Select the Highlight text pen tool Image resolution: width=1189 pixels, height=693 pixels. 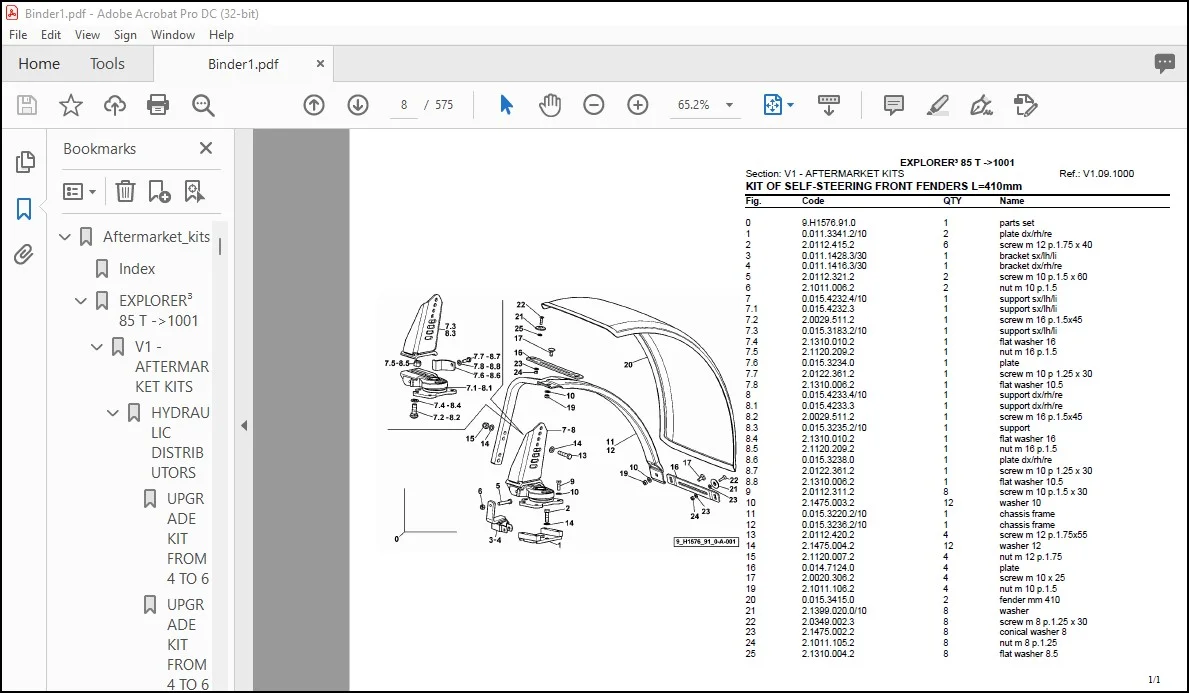click(x=938, y=105)
